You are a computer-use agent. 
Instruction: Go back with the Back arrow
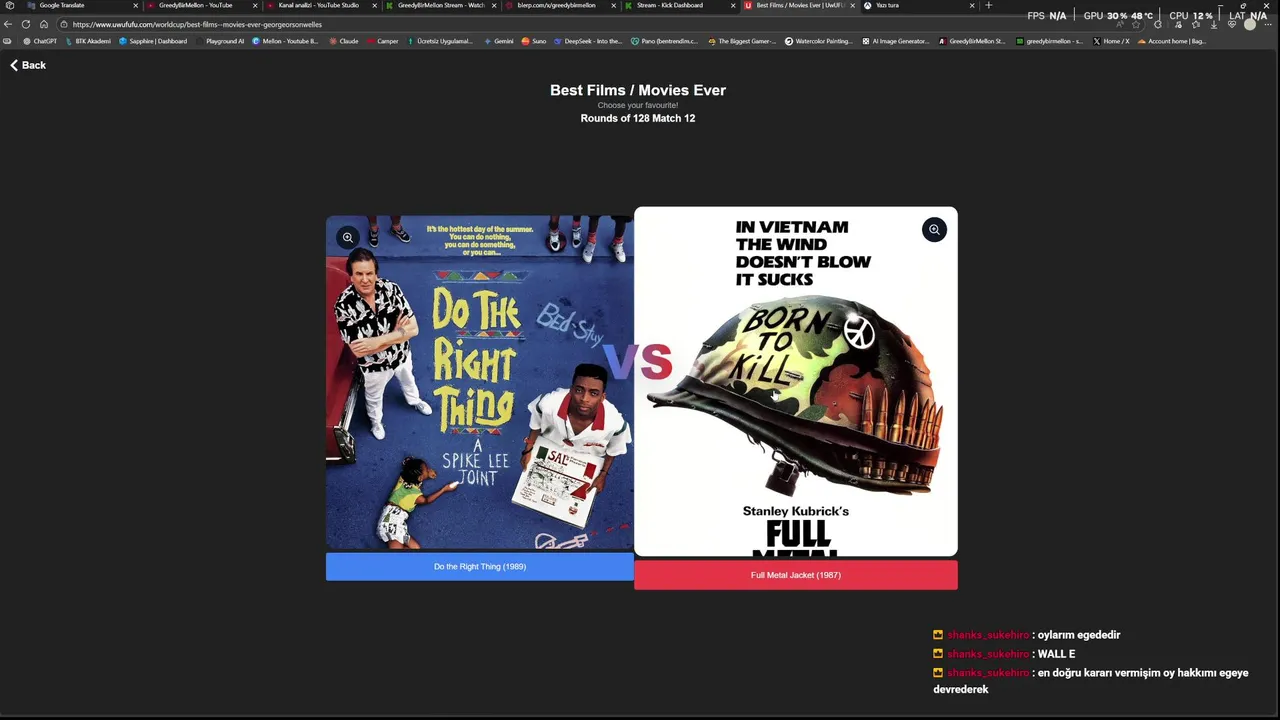[28, 65]
